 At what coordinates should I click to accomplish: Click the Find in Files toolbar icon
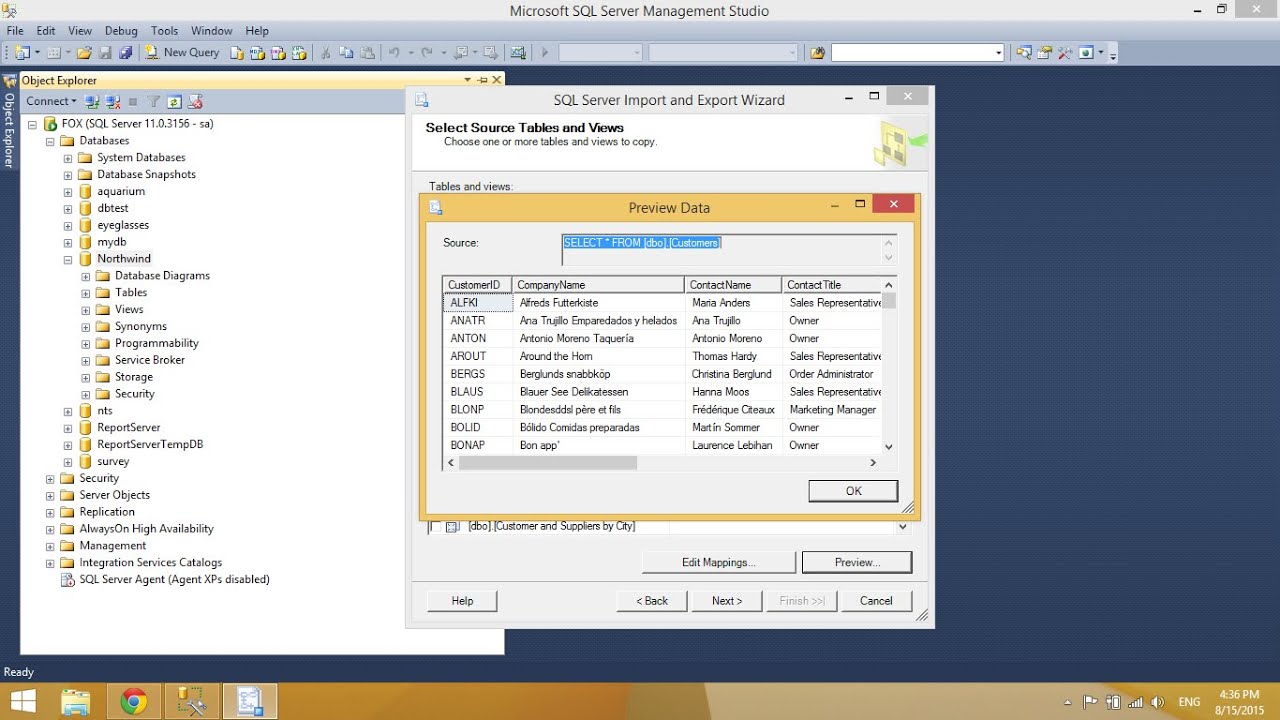817,52
